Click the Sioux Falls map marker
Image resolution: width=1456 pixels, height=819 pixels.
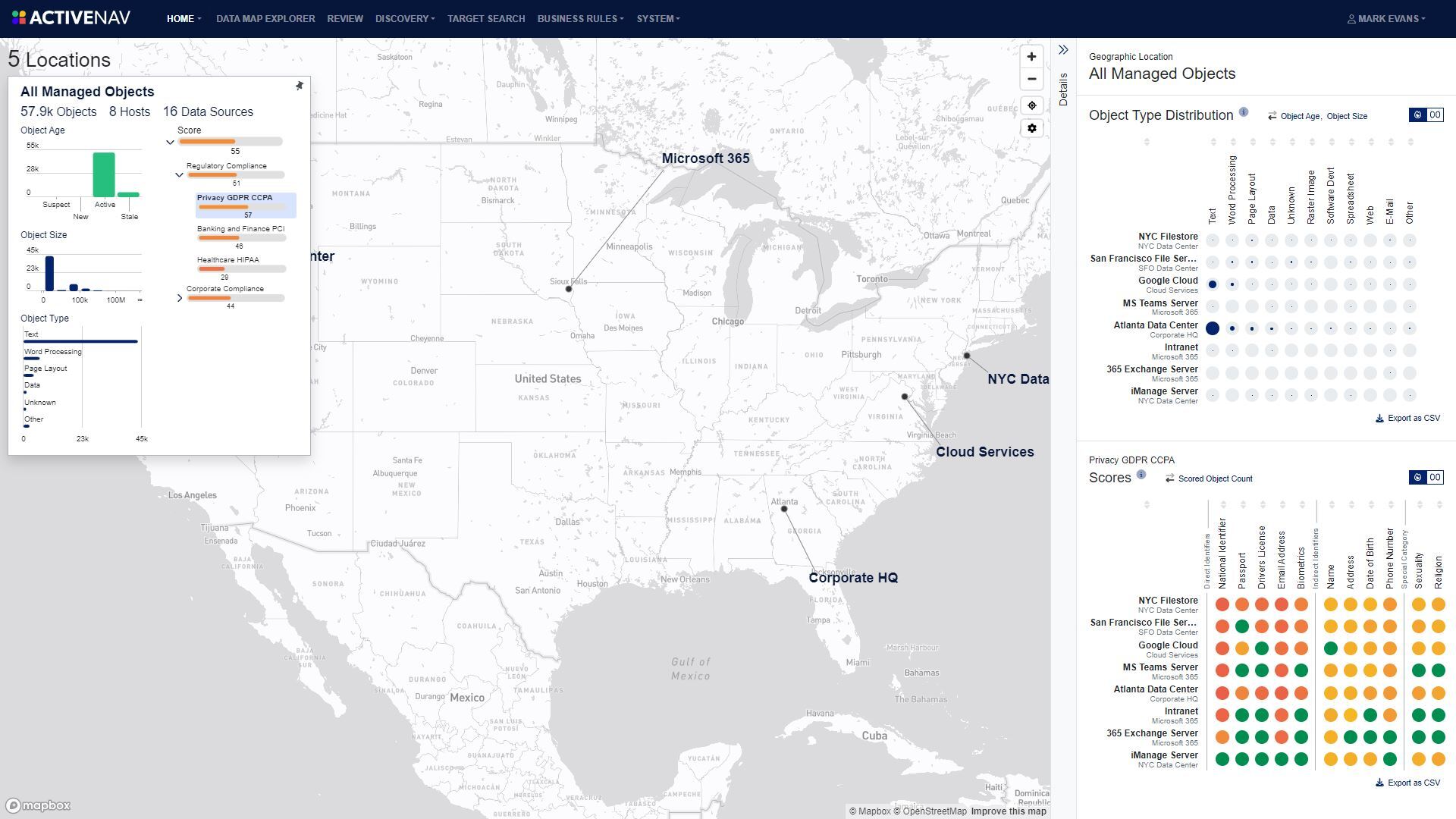[569, 289]
